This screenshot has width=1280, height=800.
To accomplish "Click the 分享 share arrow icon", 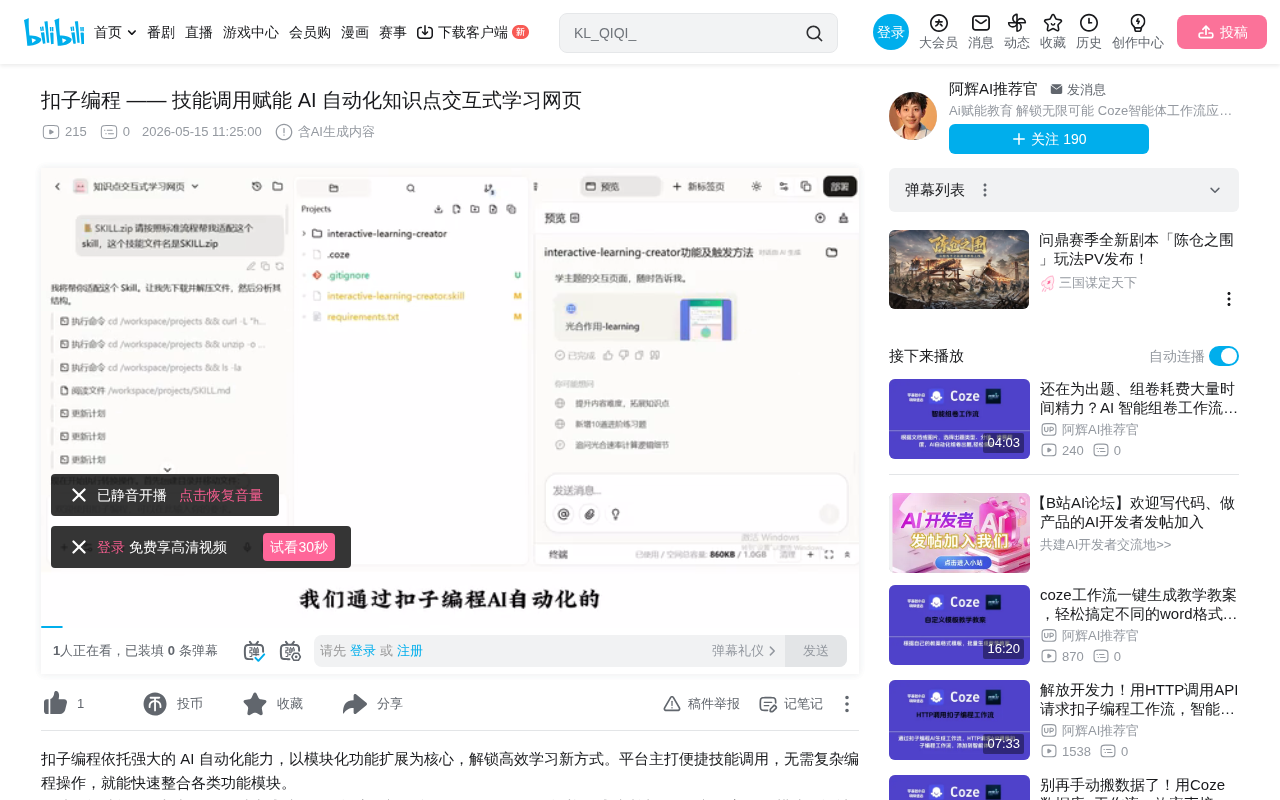I will (x=355, y=704).
